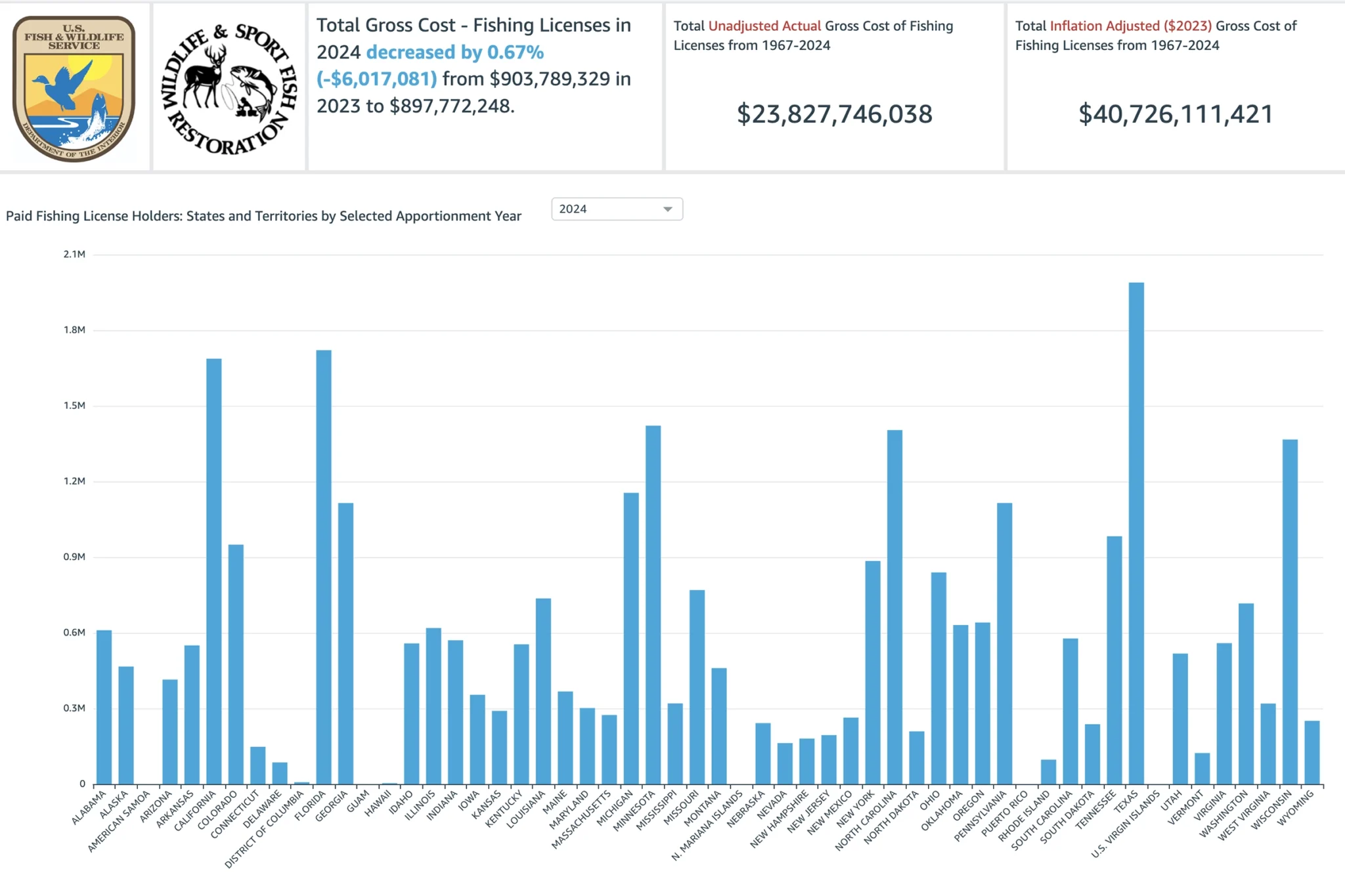The image size is (1345, 896).
Task: Click the AMERICAN SAMOA axis label
Action: coord(119,821)
